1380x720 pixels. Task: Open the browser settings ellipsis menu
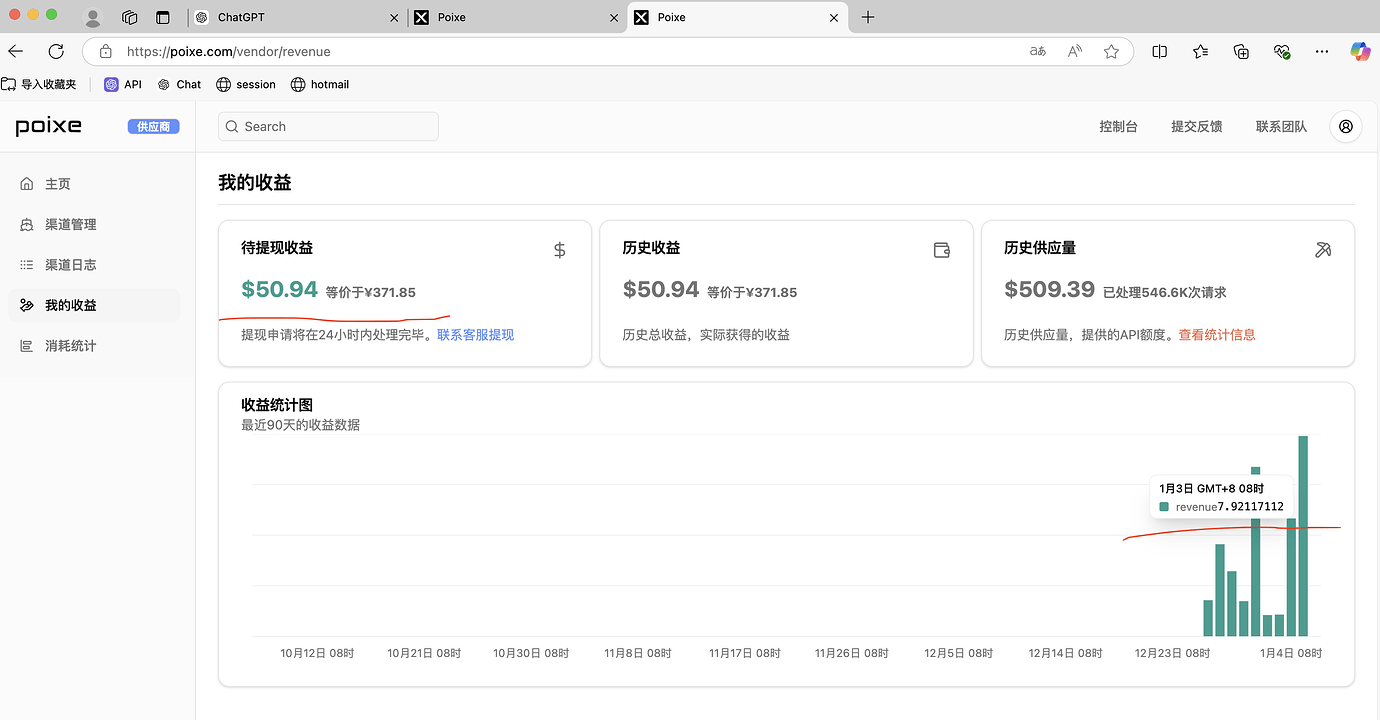click(x=1322, y=51)
